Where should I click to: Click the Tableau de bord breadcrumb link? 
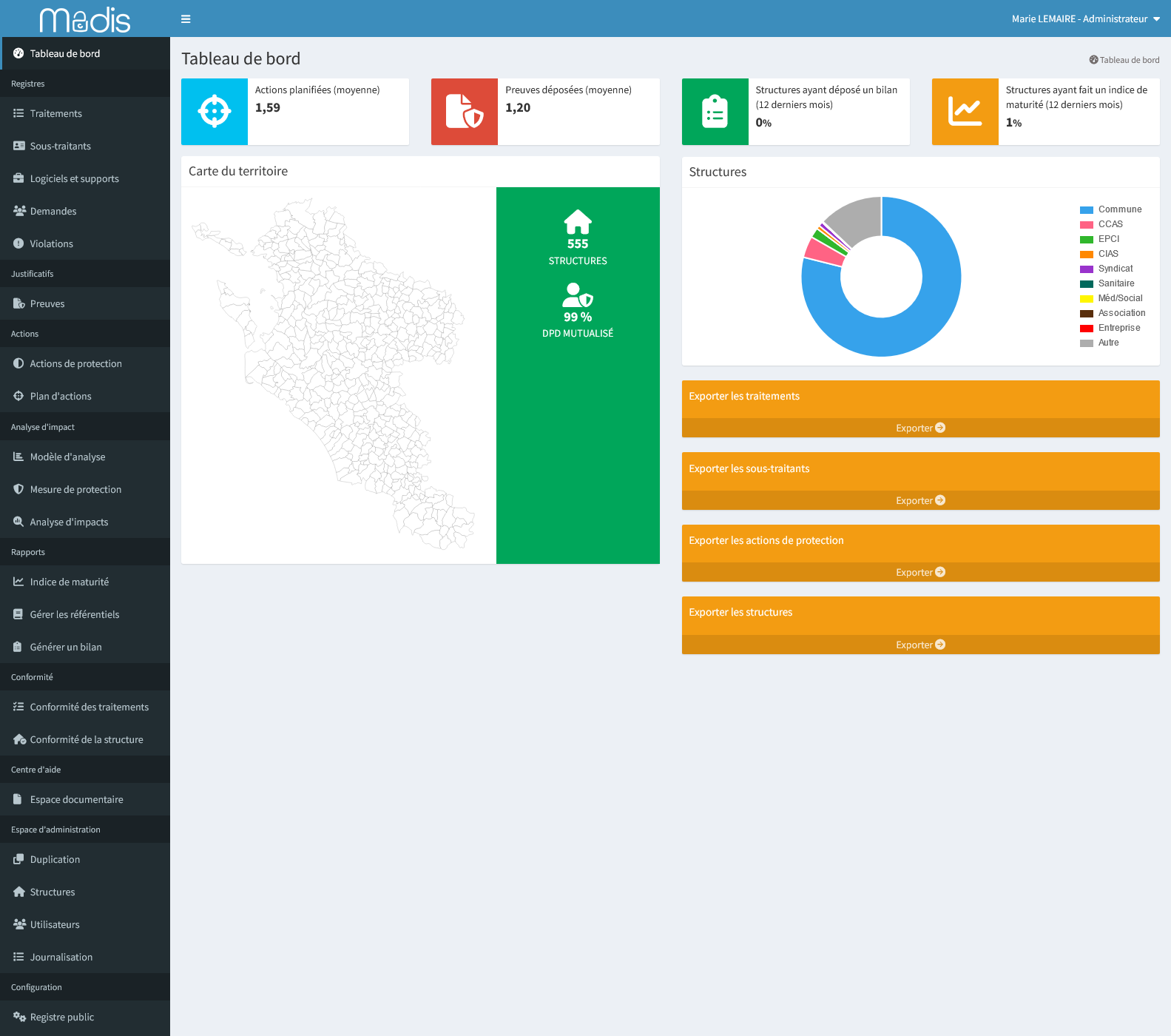click(1129, 60)
